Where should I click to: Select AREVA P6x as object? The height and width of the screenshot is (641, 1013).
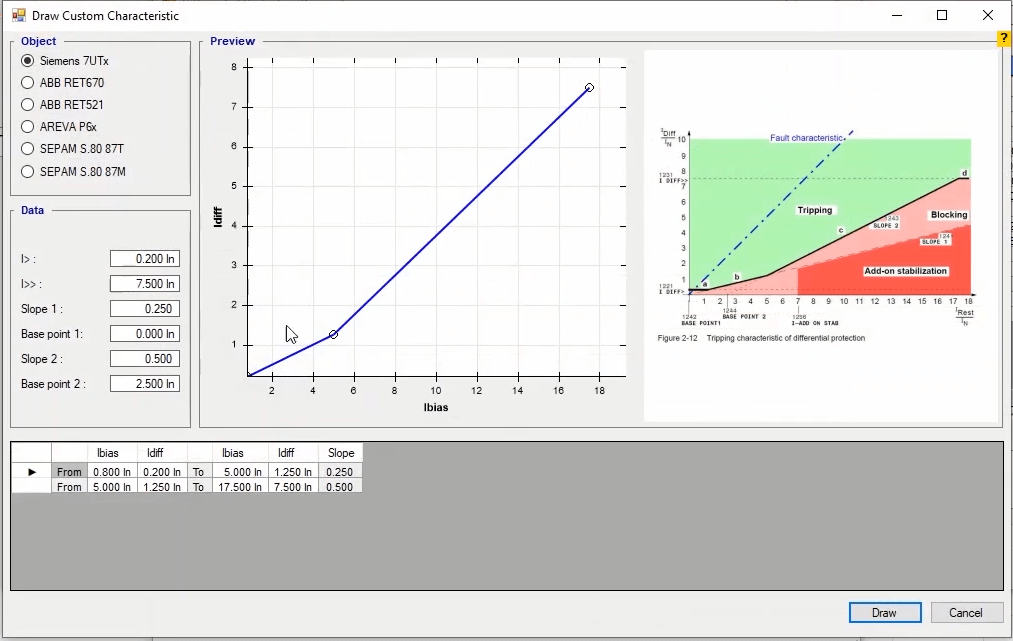click(28, 127)
